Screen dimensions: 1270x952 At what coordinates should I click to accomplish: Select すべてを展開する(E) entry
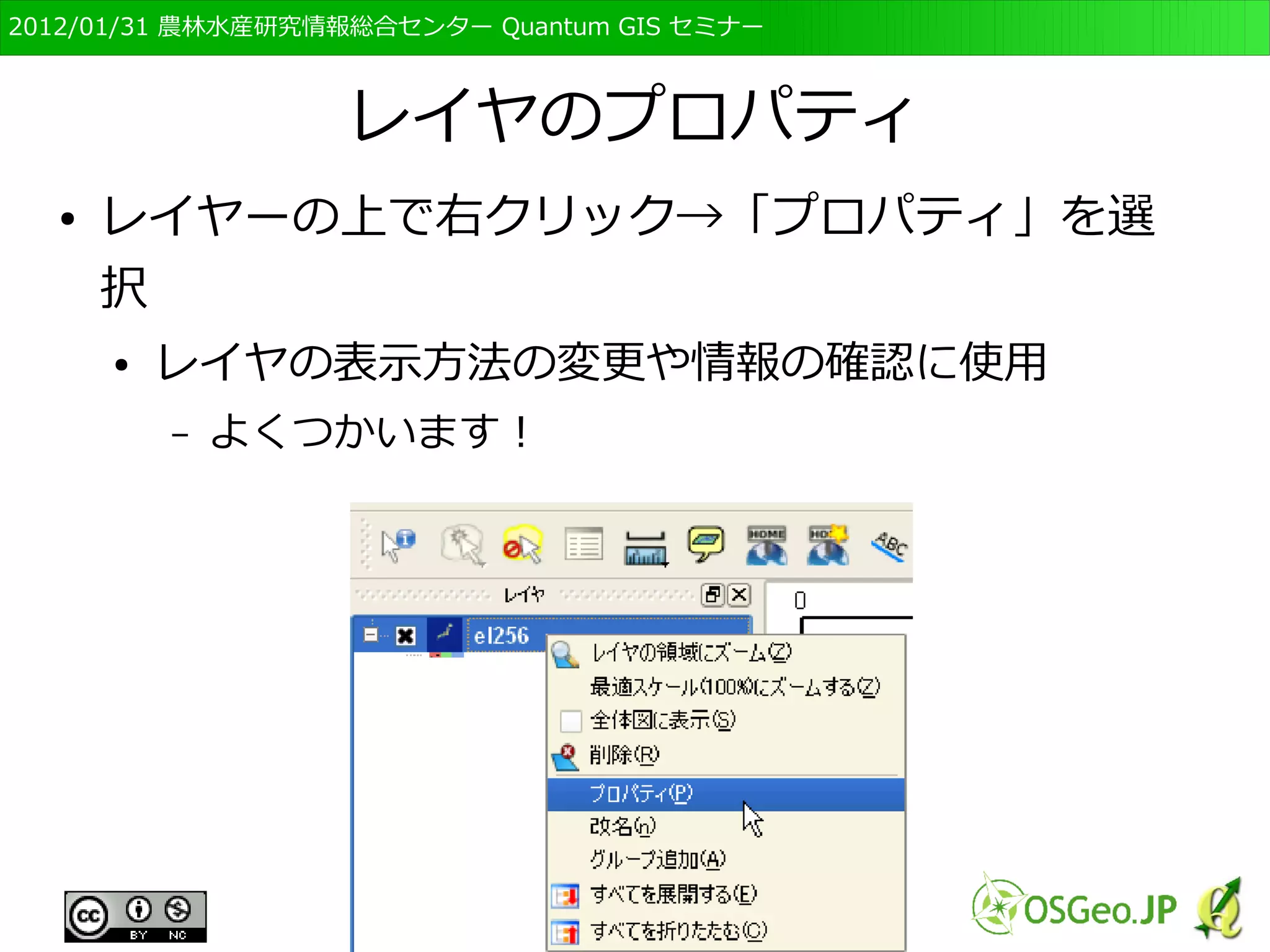coord(726,894)
